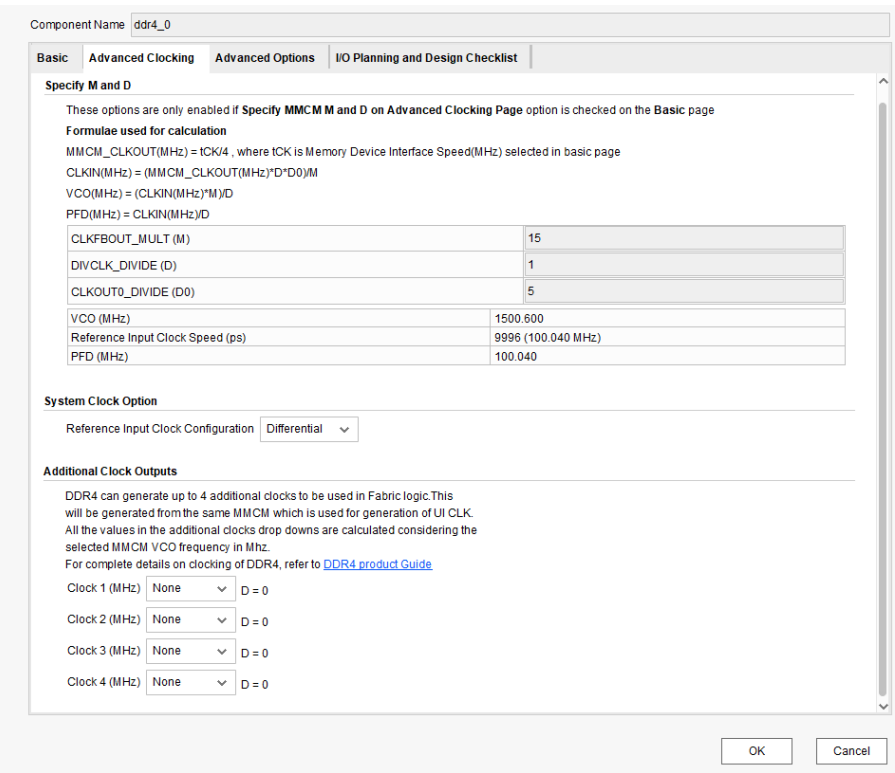Image resolution: width=895 pixels, height=773 pixels.
Task: Open the Clock 4 (MHz) dropdown
Action: tap(191, 682)
